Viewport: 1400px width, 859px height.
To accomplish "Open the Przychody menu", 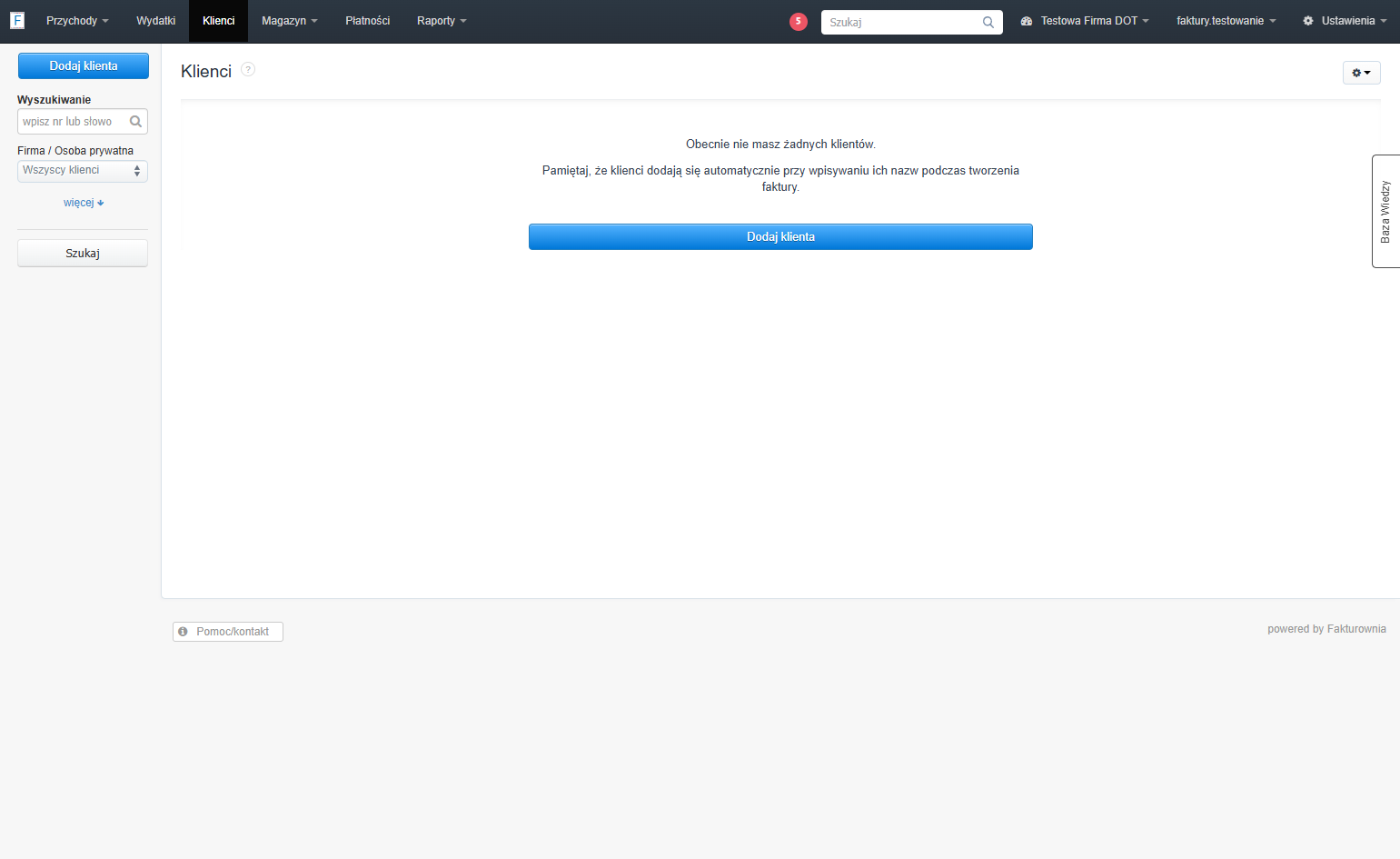I will (77, 21).
